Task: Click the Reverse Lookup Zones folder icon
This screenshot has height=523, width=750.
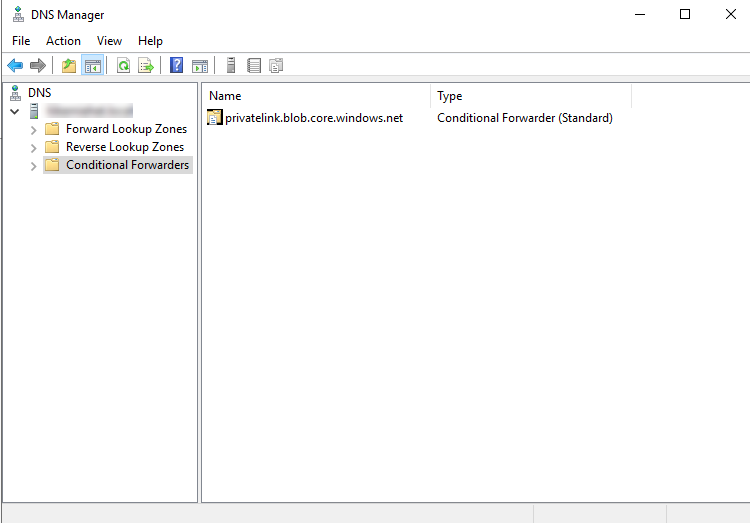Action: coord(52,146)
